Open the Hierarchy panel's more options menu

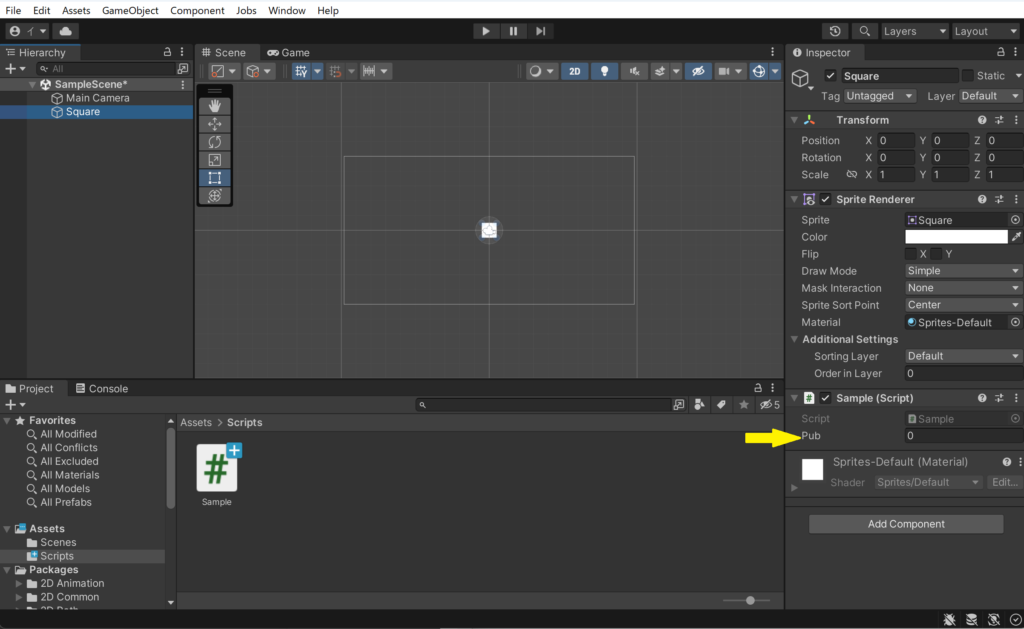tap(182, 52)
